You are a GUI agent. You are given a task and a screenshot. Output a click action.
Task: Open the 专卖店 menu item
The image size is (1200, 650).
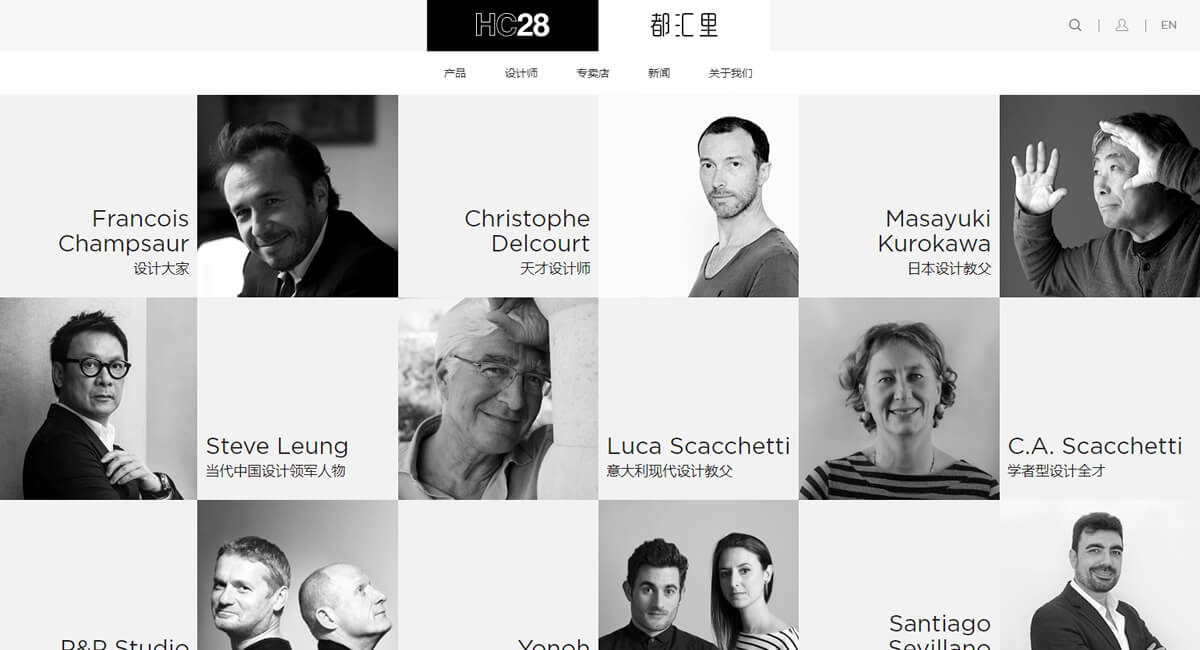coord(592,73)
